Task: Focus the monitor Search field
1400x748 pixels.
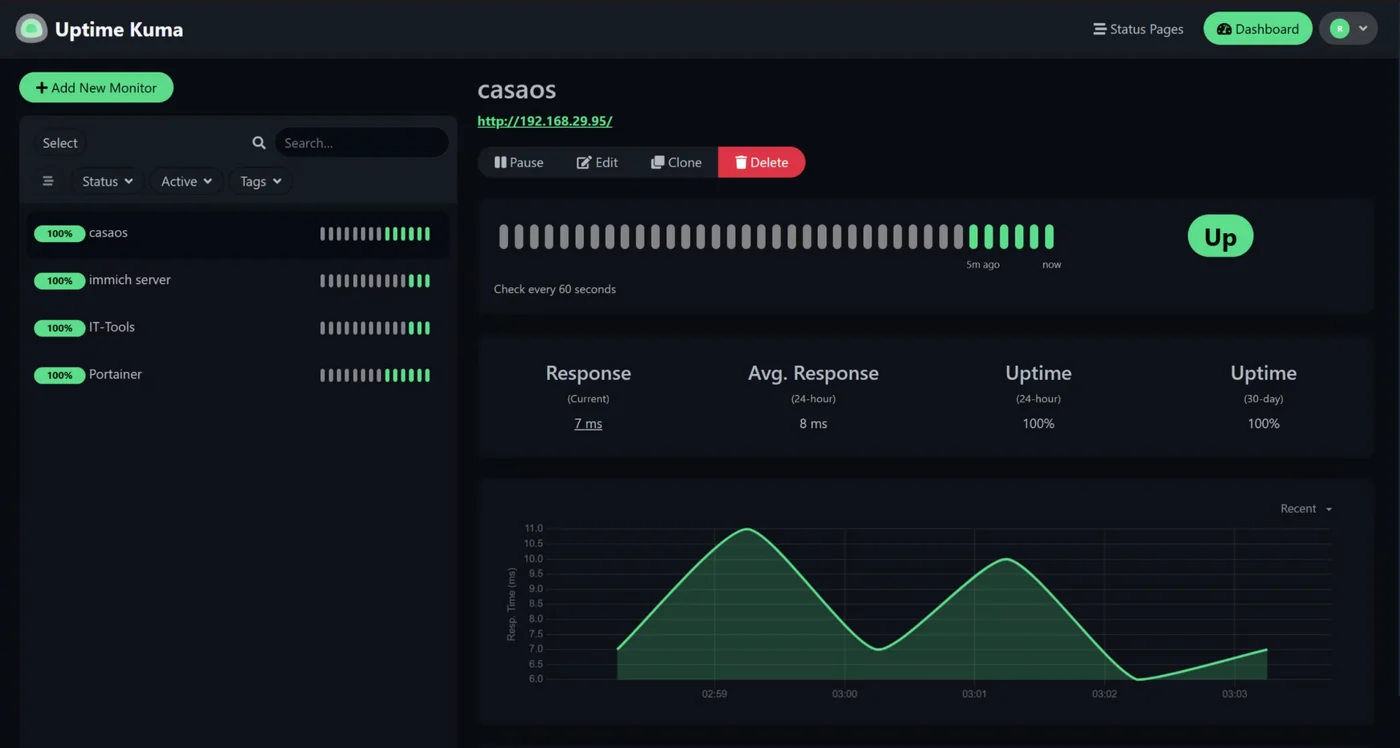Action: tap(361, 143)
